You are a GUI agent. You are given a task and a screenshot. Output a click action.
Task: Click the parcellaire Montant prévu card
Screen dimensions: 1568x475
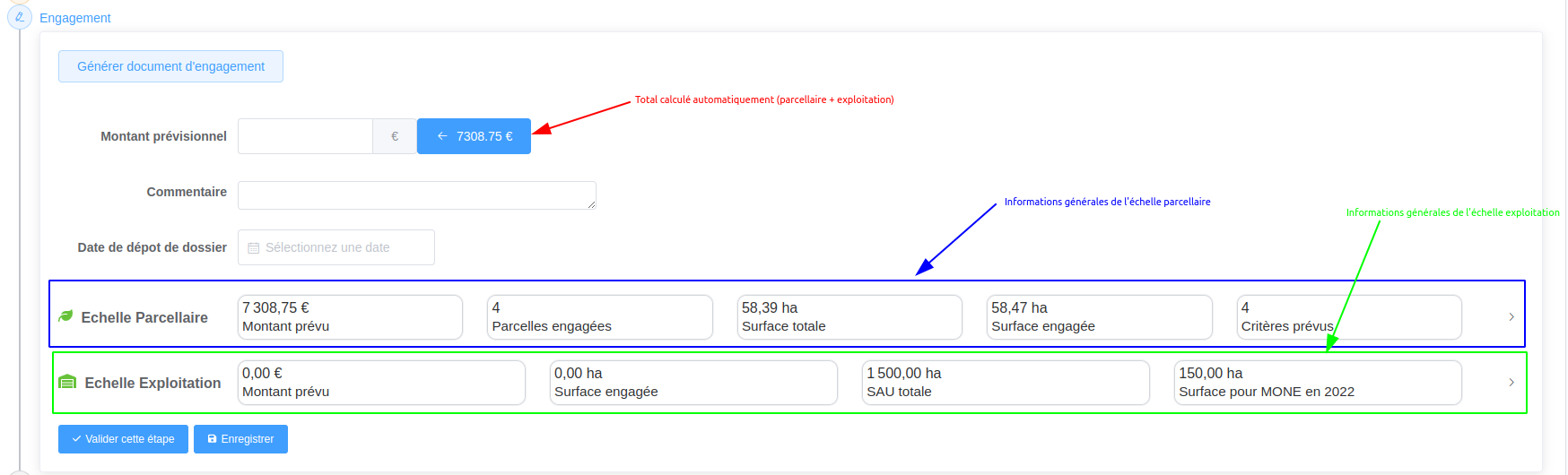tap(350, 317)
